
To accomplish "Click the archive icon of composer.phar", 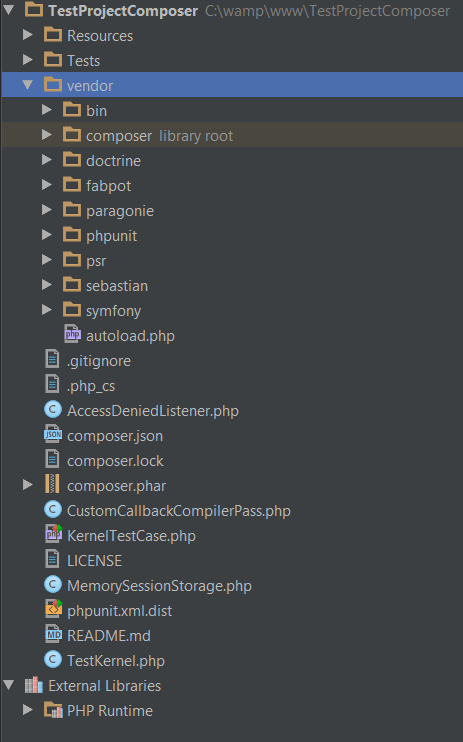I will (52, 485).
